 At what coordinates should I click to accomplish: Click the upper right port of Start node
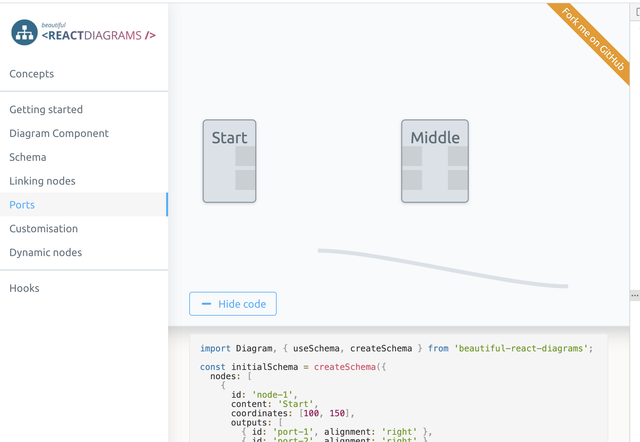(245, 156)
